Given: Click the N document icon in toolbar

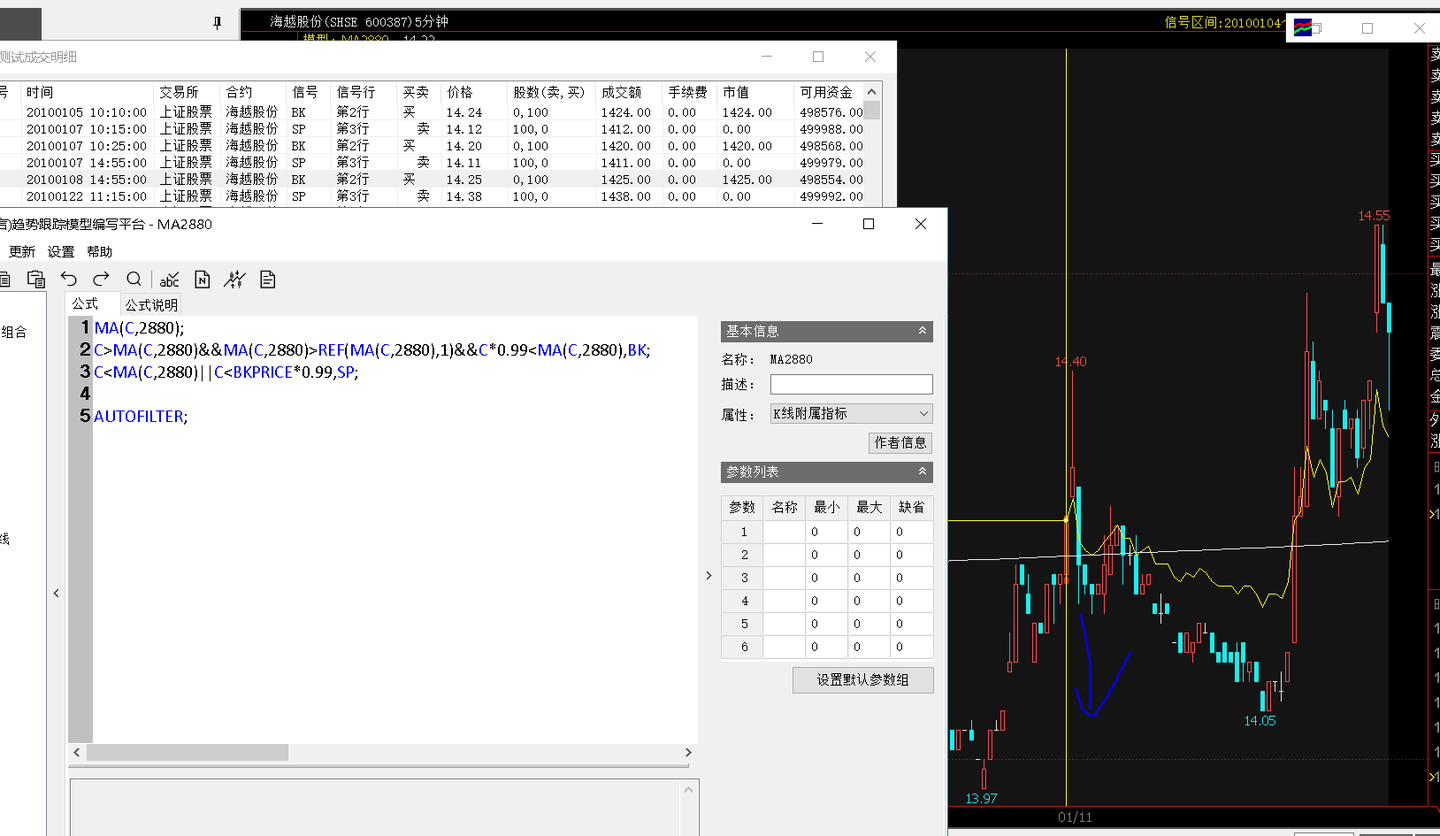Looking at the screenshot, I should tap(202, 279).
